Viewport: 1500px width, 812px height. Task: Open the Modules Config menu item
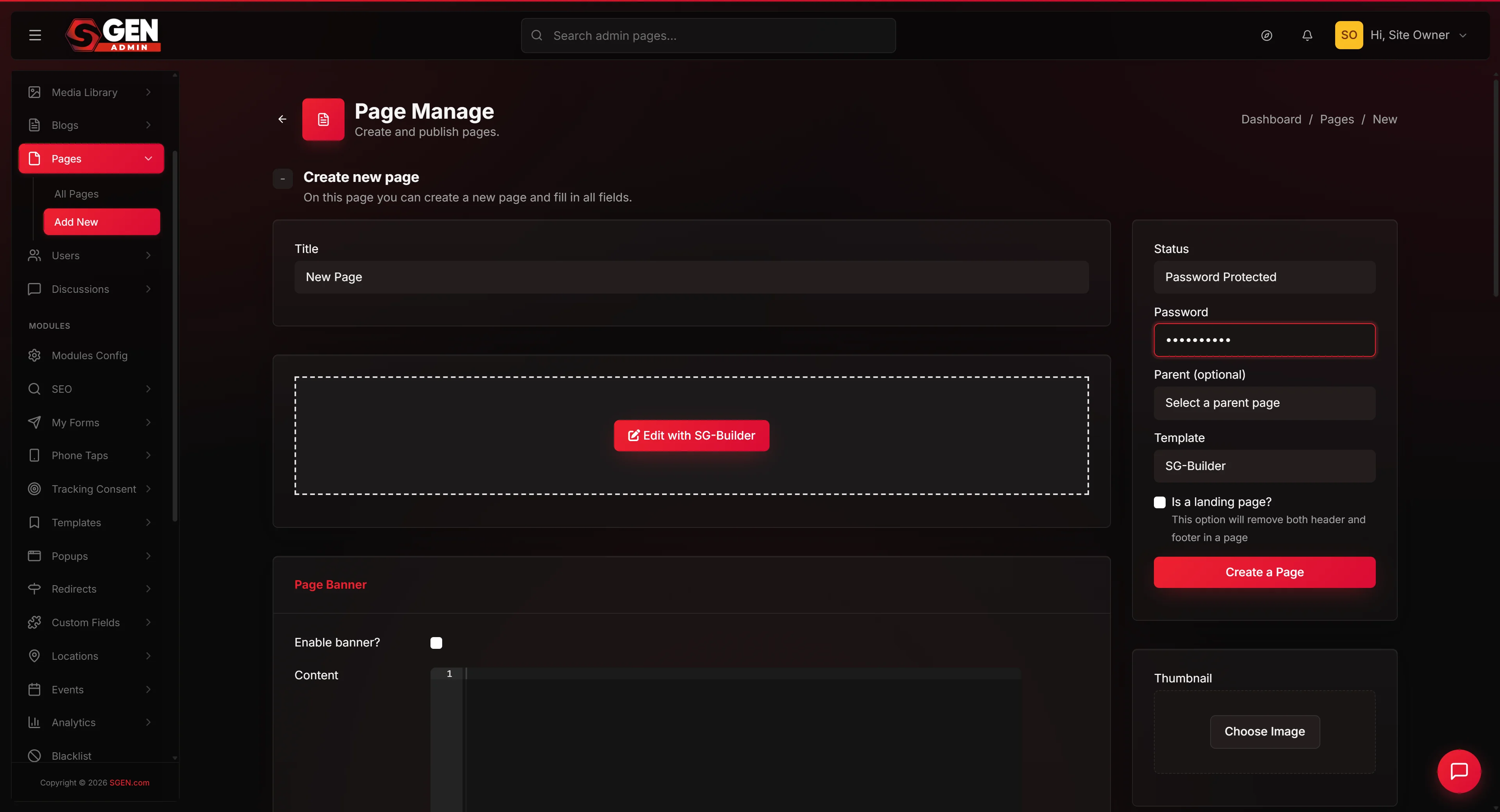coord(91,356)
